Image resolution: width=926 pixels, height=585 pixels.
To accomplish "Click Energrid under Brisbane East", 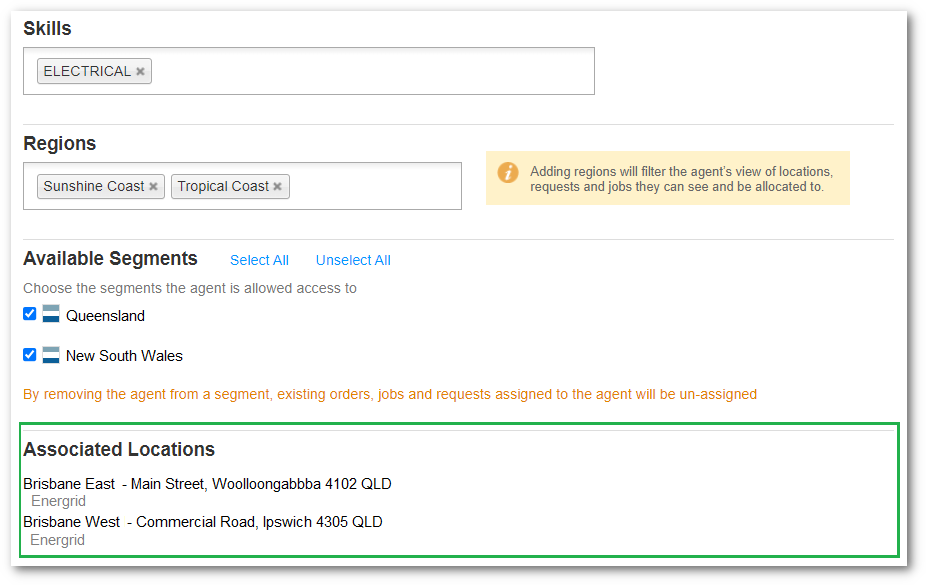I will tap(58, 501).
